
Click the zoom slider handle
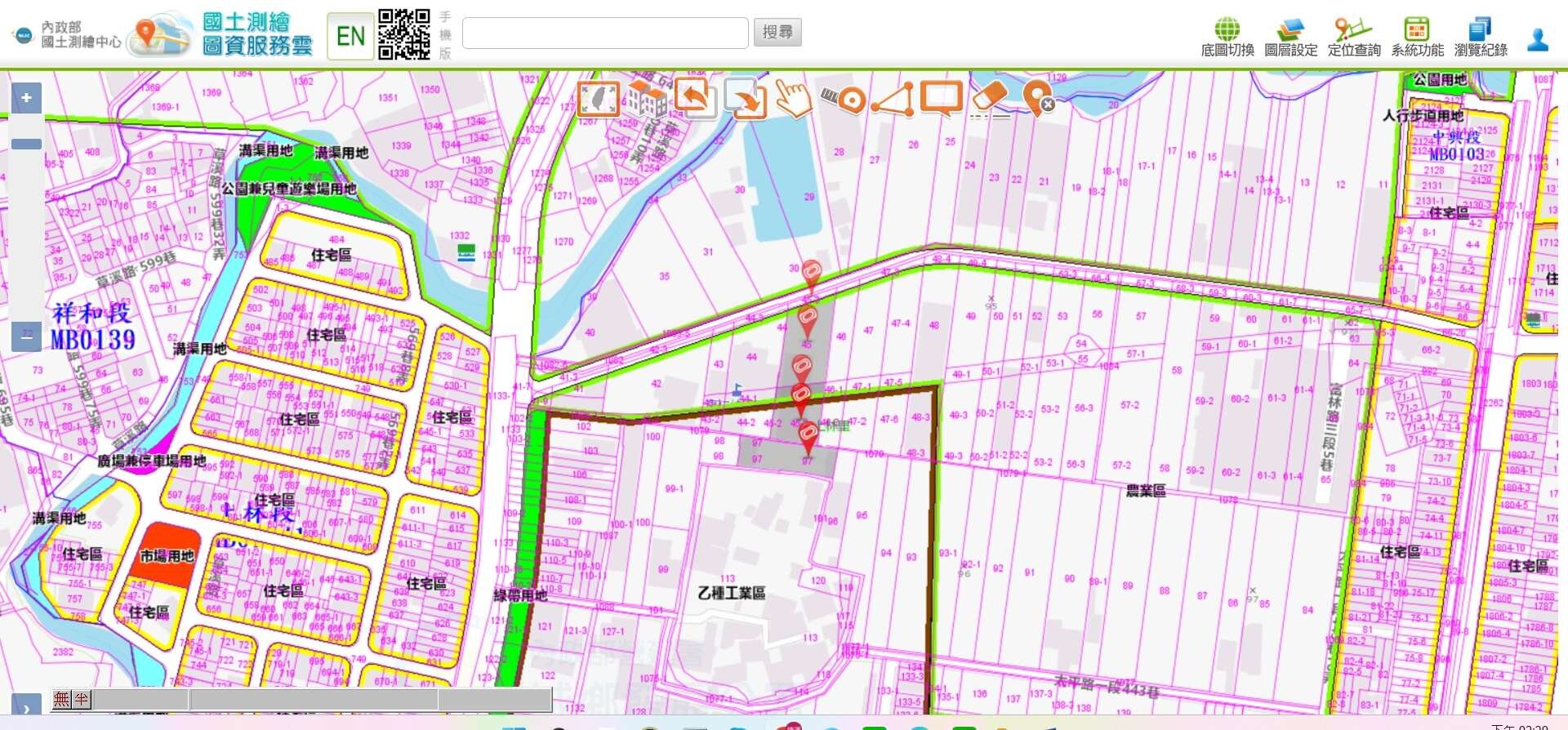pos(26,145)
